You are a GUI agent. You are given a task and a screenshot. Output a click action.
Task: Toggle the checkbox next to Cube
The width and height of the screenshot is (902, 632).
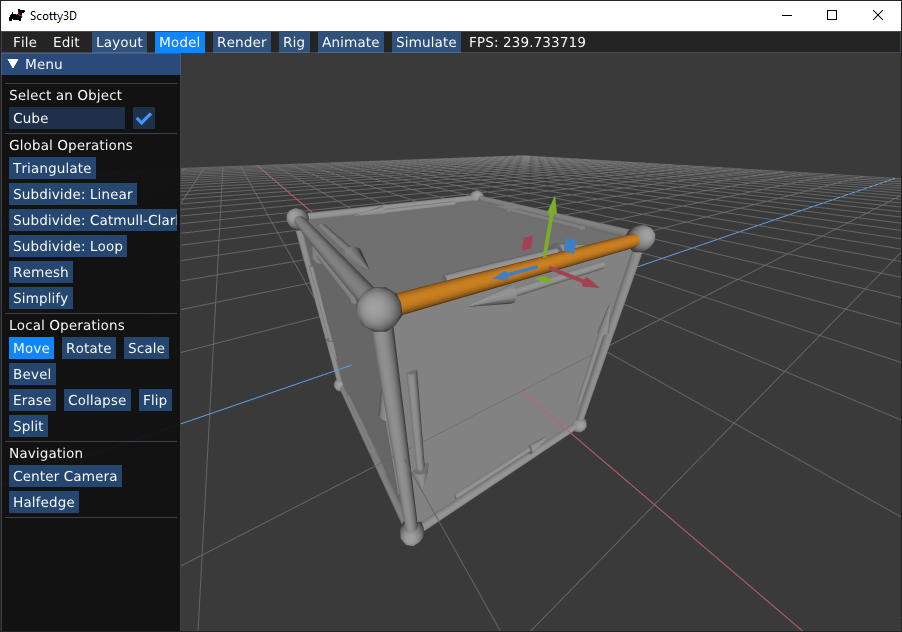144,118
